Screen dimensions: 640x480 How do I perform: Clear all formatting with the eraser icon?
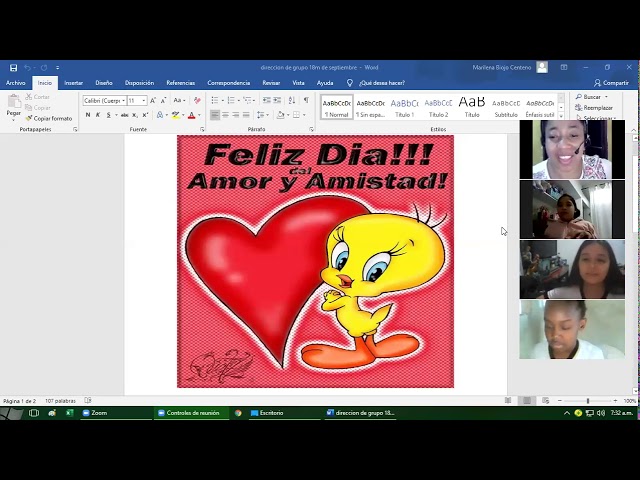pyautogui.click(x=197, y=100)
